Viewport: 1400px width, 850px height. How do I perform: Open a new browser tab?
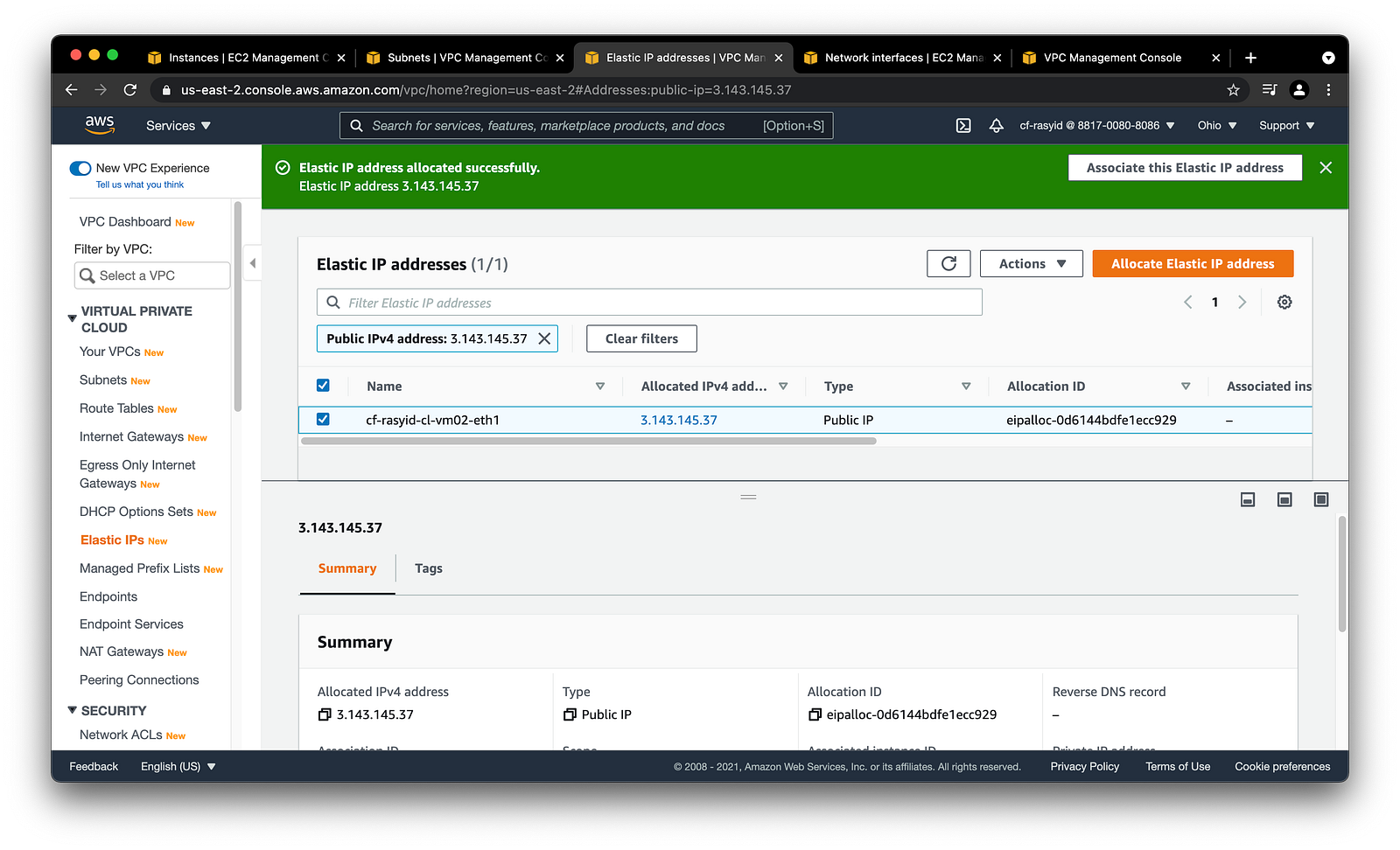tap(1250, 58)
